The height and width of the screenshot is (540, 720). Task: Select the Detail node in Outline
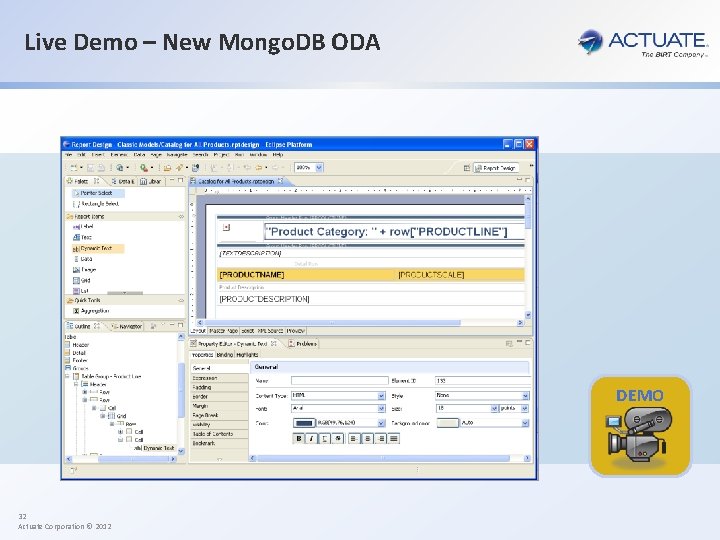pos(75,353)
